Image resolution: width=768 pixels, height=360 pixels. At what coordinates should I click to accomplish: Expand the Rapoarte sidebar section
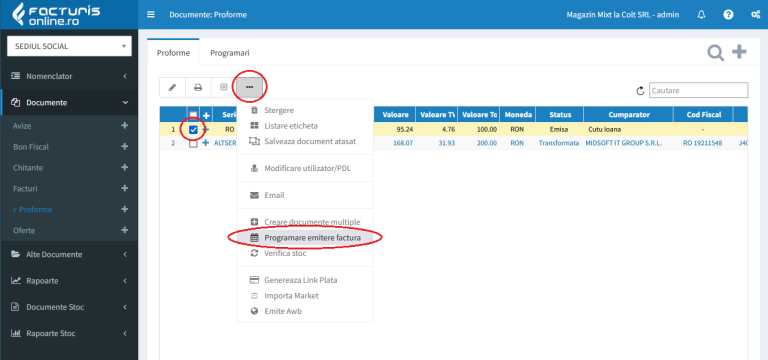pos(69,281)
